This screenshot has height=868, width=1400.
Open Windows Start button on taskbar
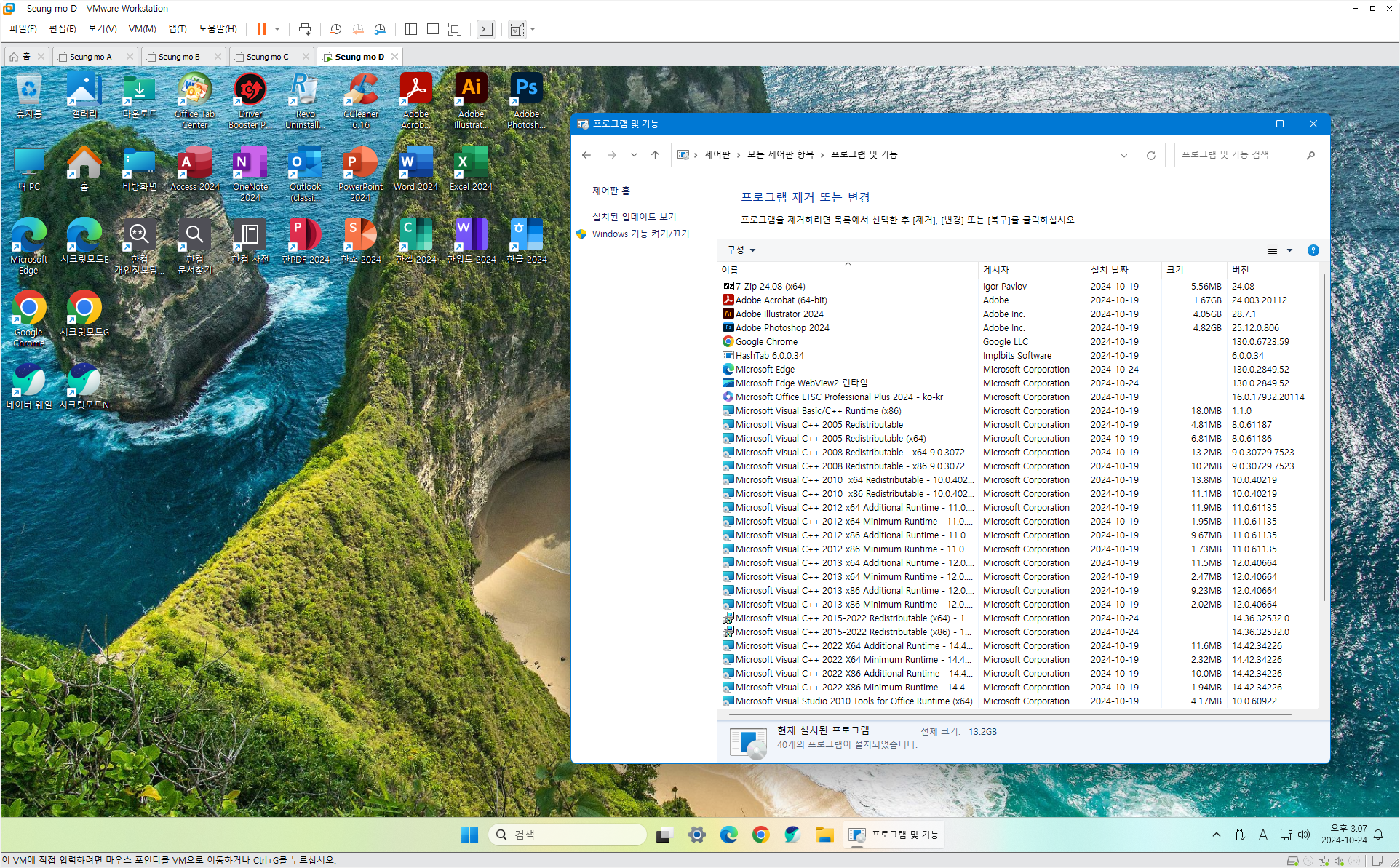tap(469, 835)
